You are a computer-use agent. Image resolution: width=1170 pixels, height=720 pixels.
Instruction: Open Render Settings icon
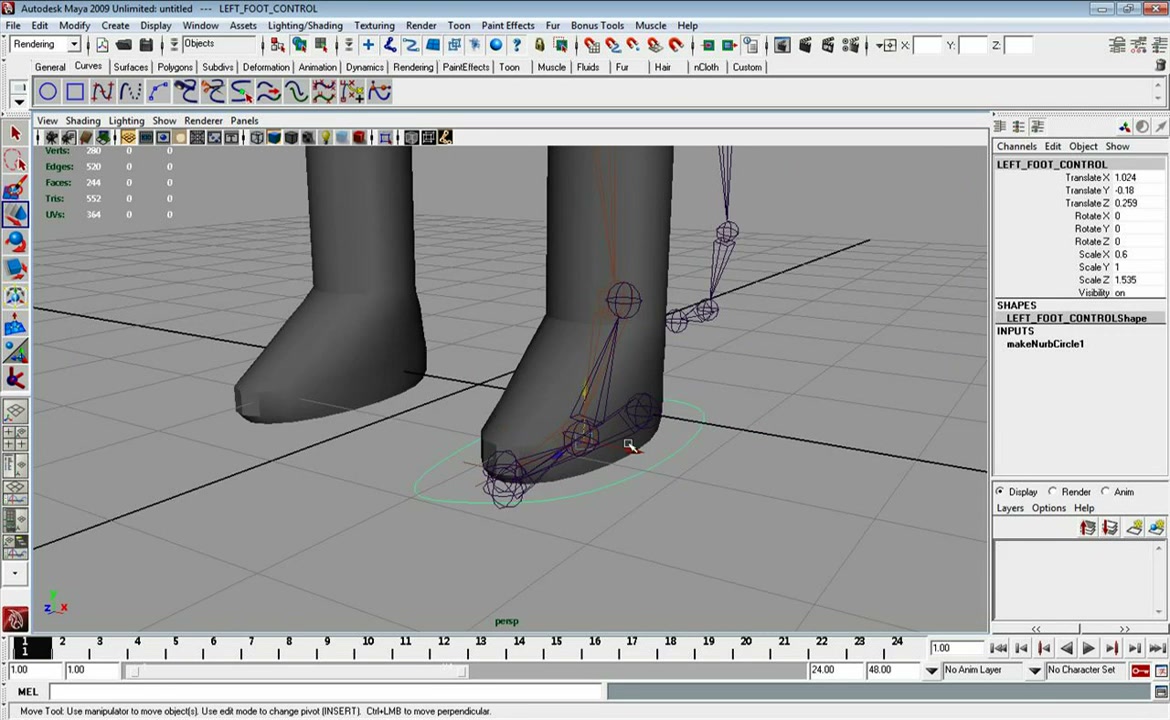pyautogui.click(x=851, y=45)
